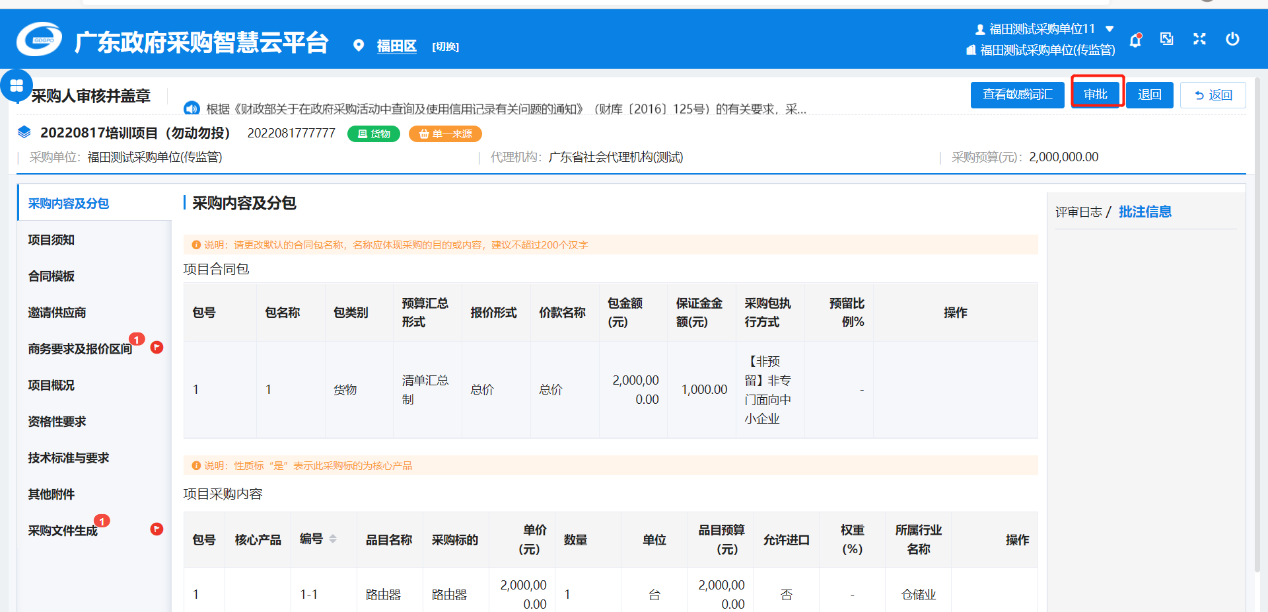Click the 采购人审核并盖章 page title
Image resolution: width=1268 pixels, height=612 pixels.
tap(91, 96)
